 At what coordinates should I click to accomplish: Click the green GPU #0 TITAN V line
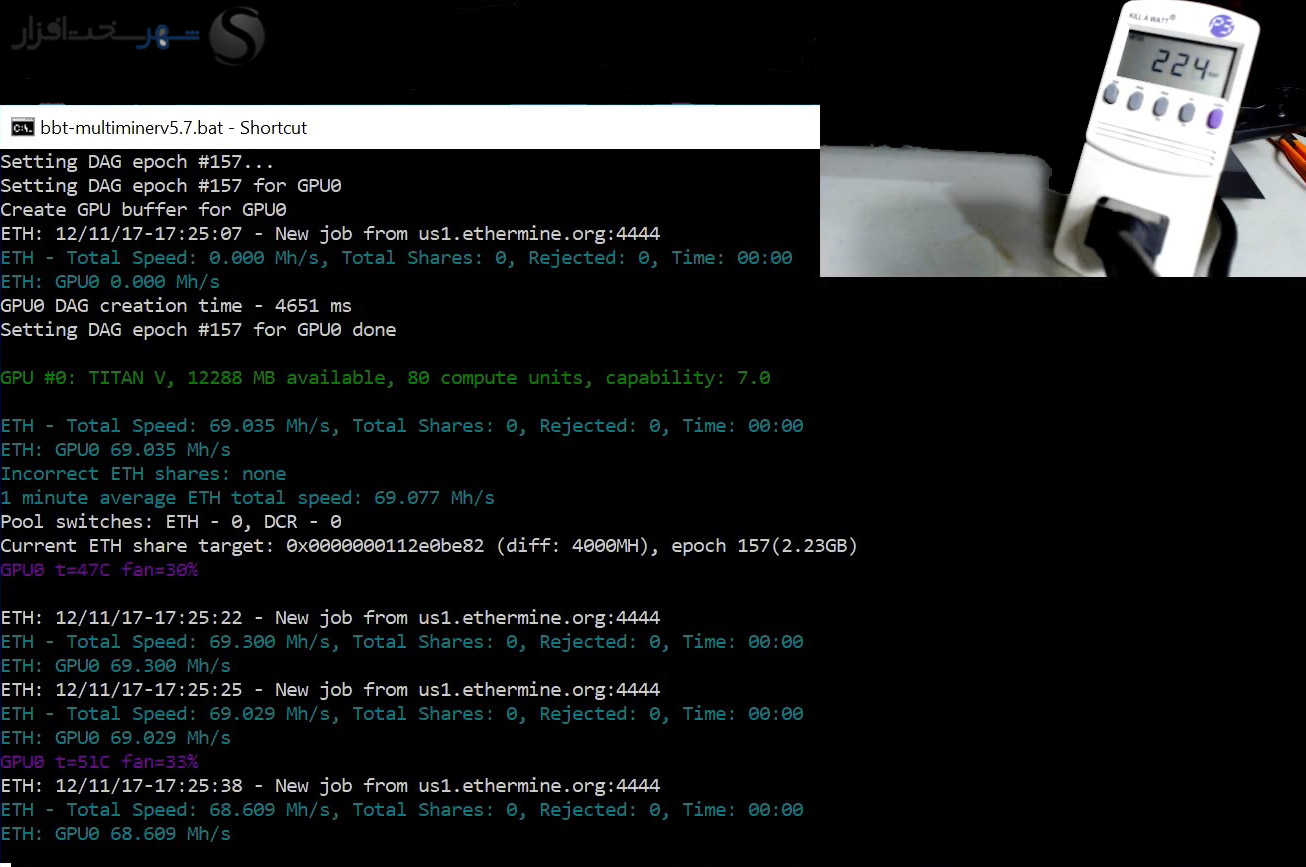[385, 378]
